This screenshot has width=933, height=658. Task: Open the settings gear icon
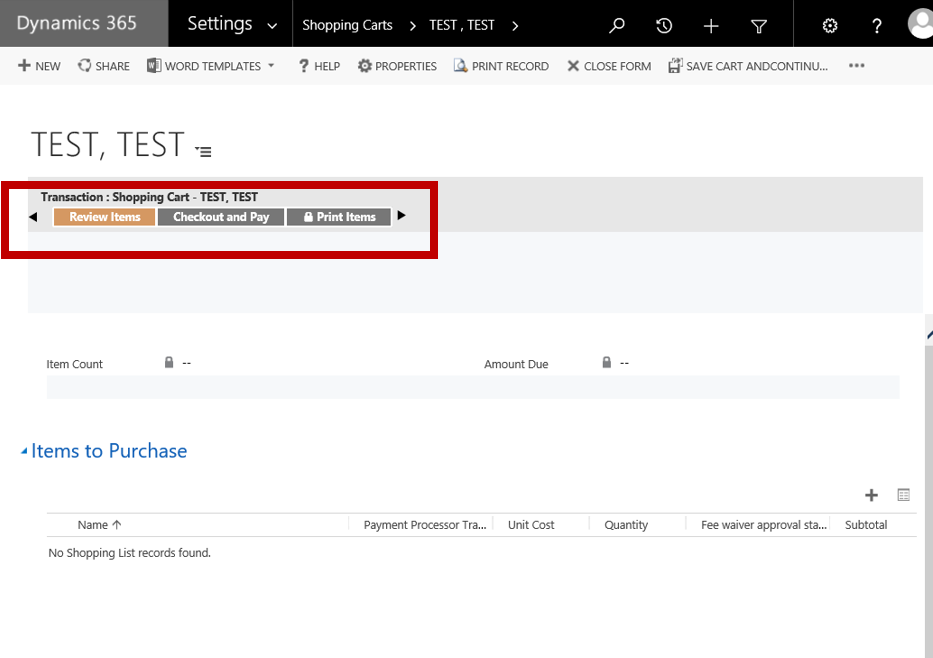pyautogui.click(x=829, y=26)
